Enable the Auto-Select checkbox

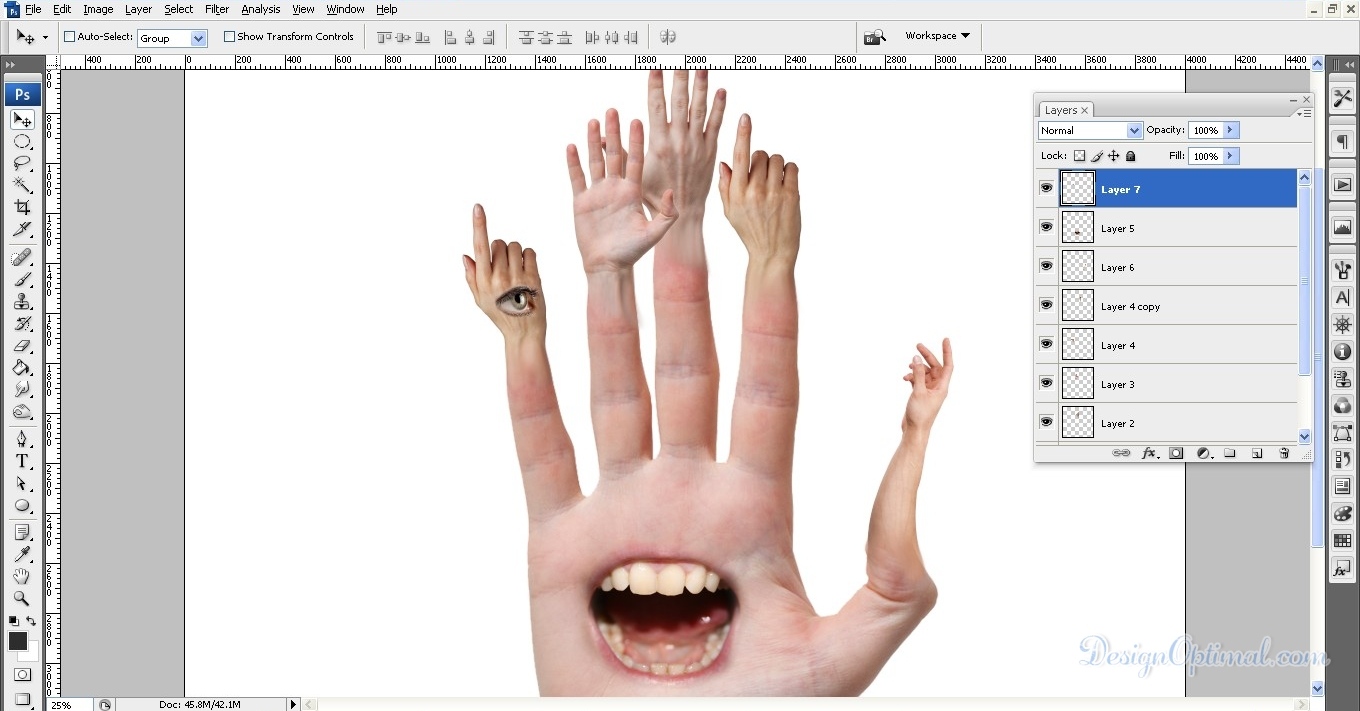point(70,37)
